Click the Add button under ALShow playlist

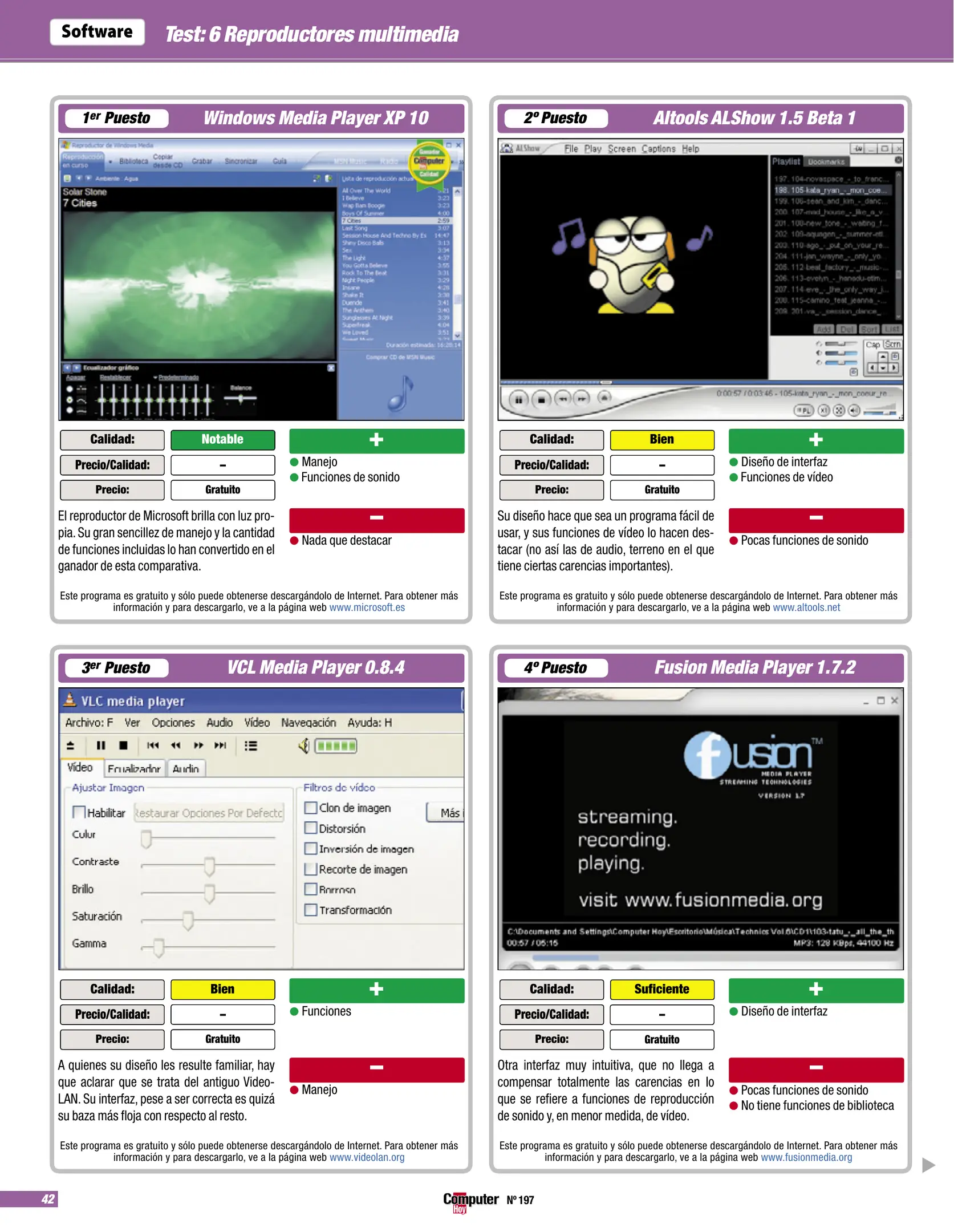pos(823,329)
